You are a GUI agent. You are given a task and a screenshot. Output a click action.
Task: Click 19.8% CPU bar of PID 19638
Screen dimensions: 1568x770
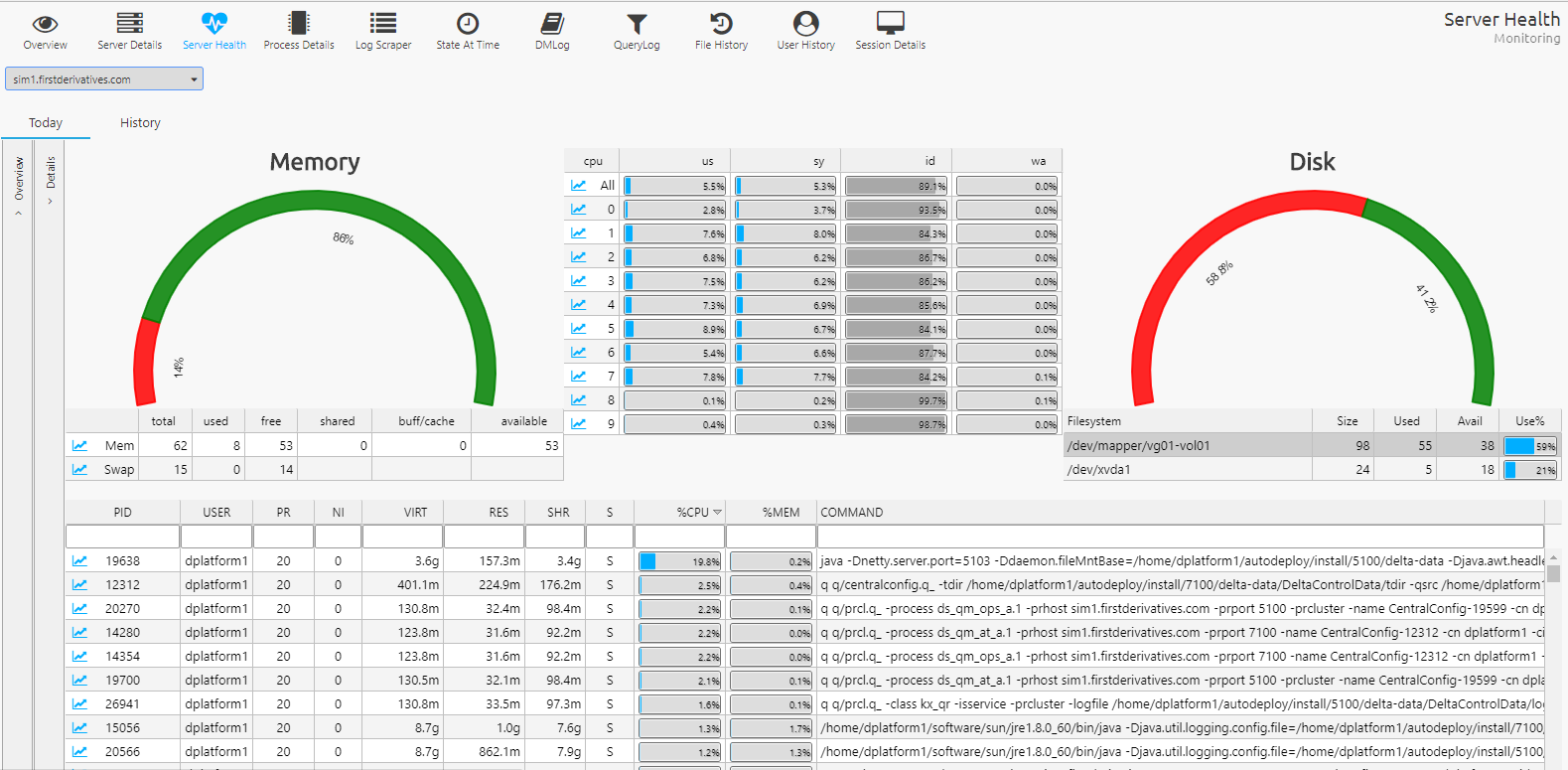click(x=680, y=561)
